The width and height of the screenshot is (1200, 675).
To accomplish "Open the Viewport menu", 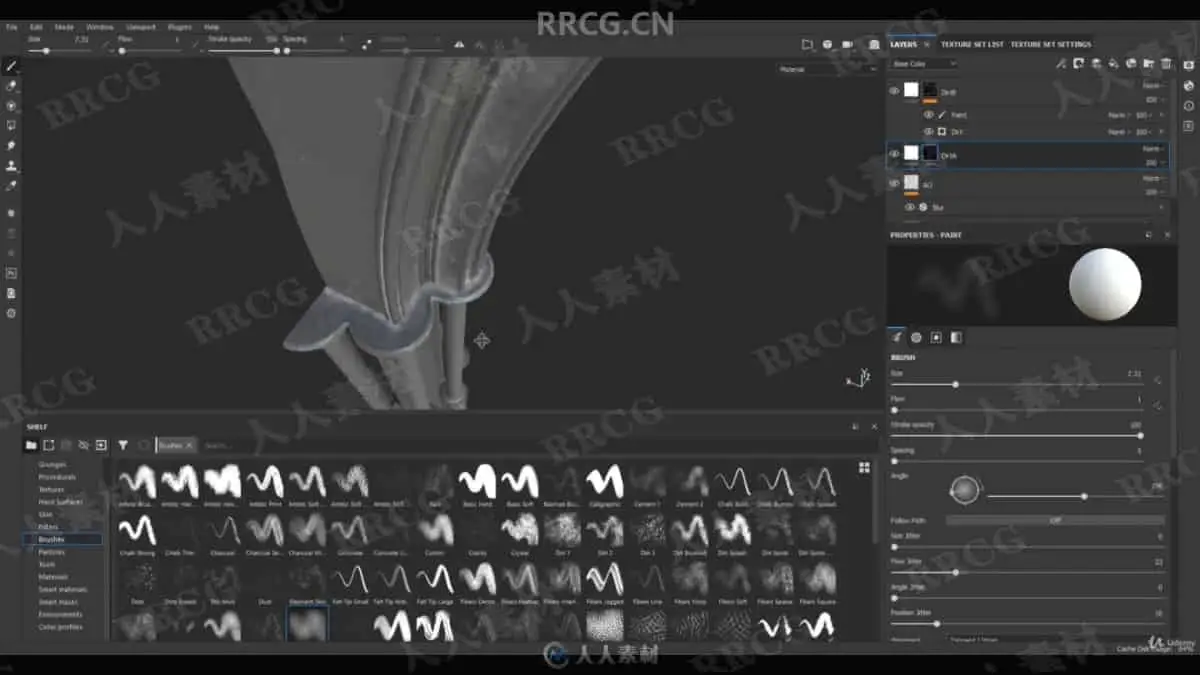I will pyautogui.click(x=141, y=27).
